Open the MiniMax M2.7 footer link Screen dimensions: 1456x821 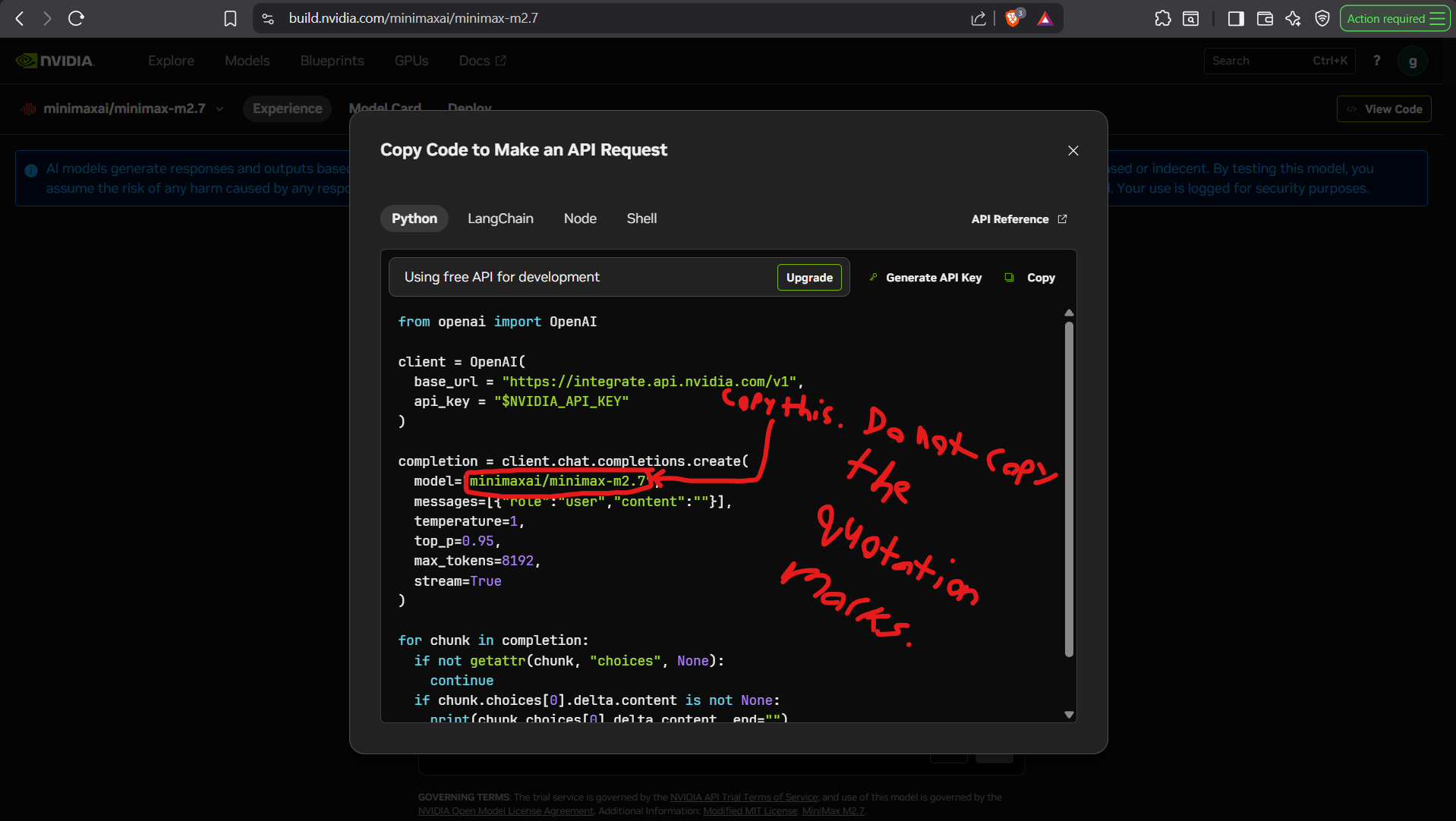pos(834,811)
